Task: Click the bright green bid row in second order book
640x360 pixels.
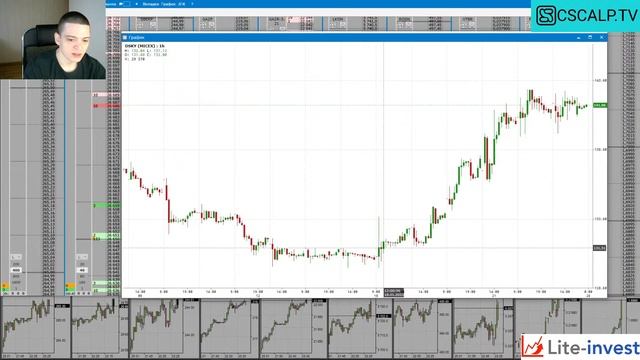Action: pyautogui.click(x=106, y=206)
